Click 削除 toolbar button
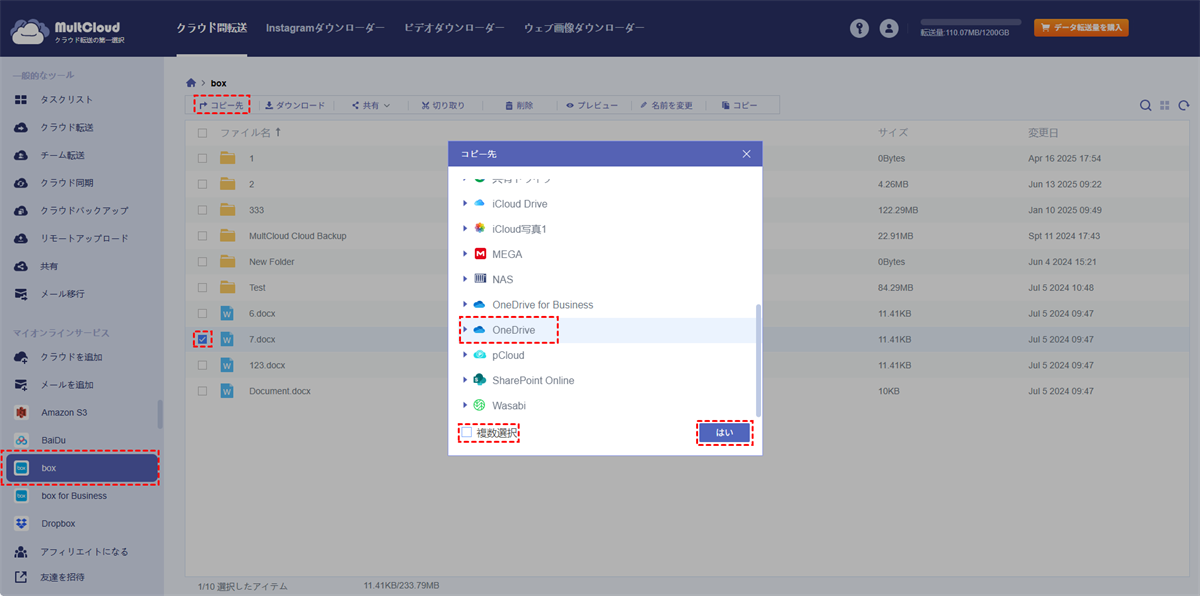This screenshot has width=1200, height=596. pos(519,105)
